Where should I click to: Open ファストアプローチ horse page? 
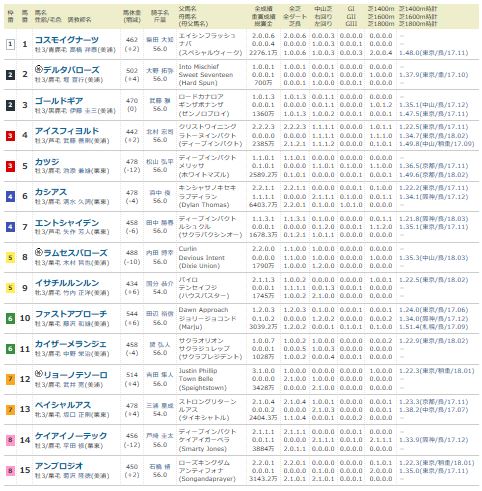(71, 314)
